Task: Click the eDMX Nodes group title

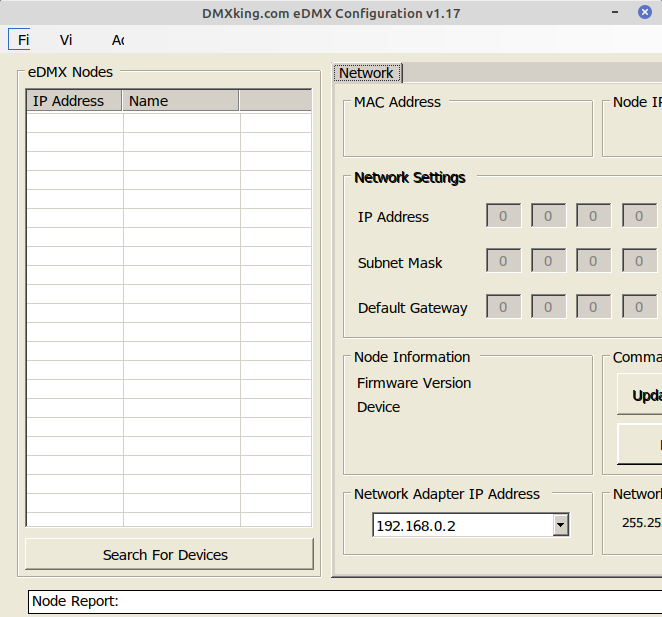Action: click(x=70, y=72)
